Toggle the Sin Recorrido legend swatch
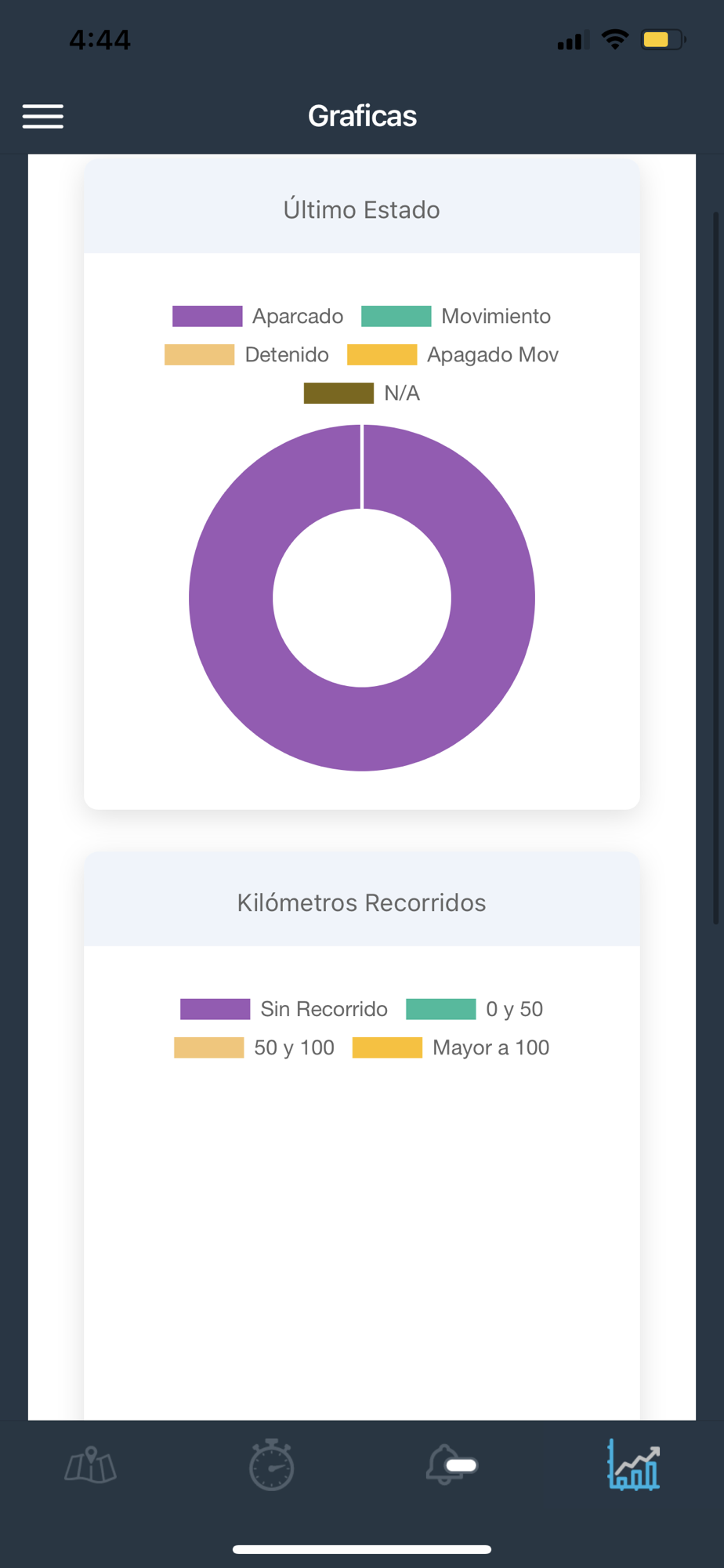This screenshot has height=1568, width=724. pyautogui.click(x=215, y=1009)
